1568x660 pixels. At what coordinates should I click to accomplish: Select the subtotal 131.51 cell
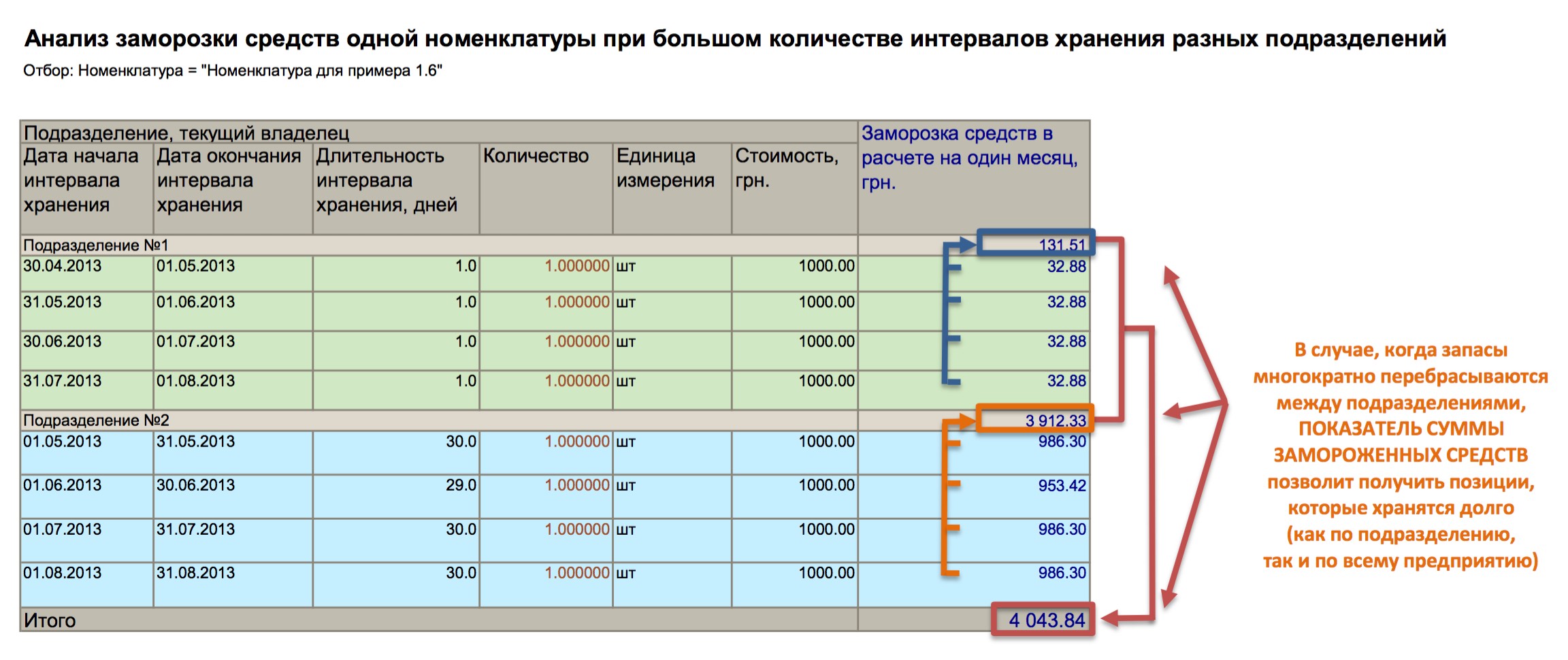(x=1061, y=245)
